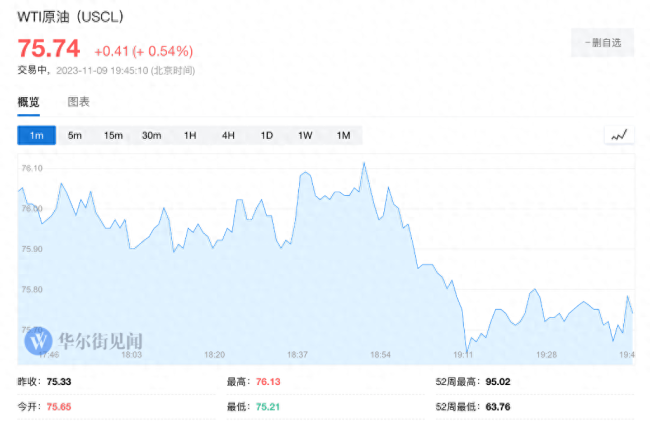Screen dimensions: 650x425
Task: Choose the 30m time interval
Action: pos(152,135)
